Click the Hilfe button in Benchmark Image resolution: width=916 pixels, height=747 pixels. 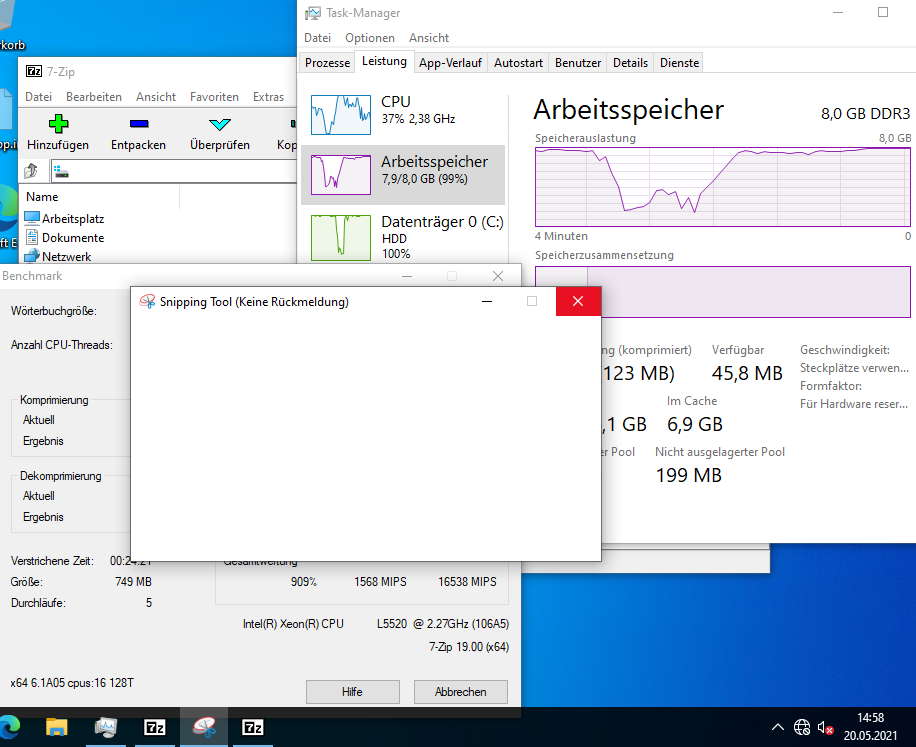(x=353, y=692)
